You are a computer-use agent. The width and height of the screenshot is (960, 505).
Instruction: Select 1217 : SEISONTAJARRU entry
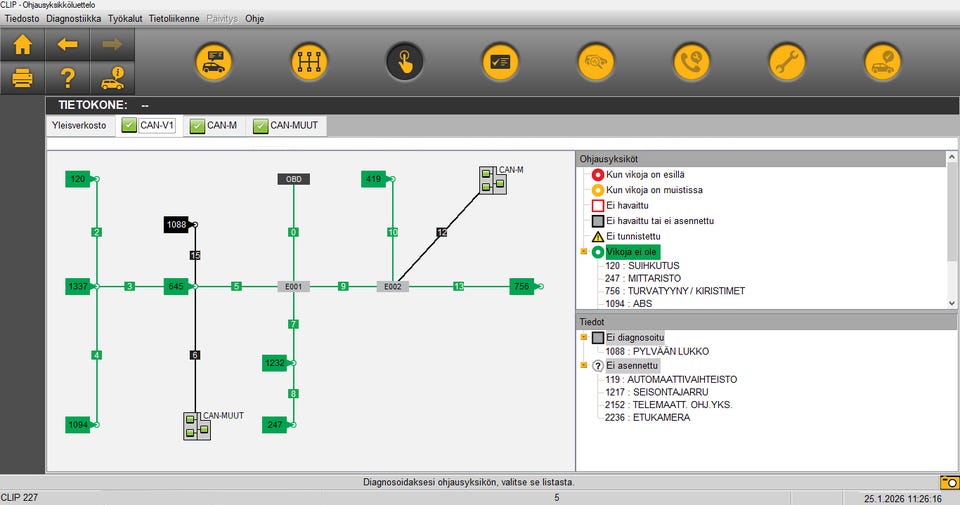coord(657,392)
